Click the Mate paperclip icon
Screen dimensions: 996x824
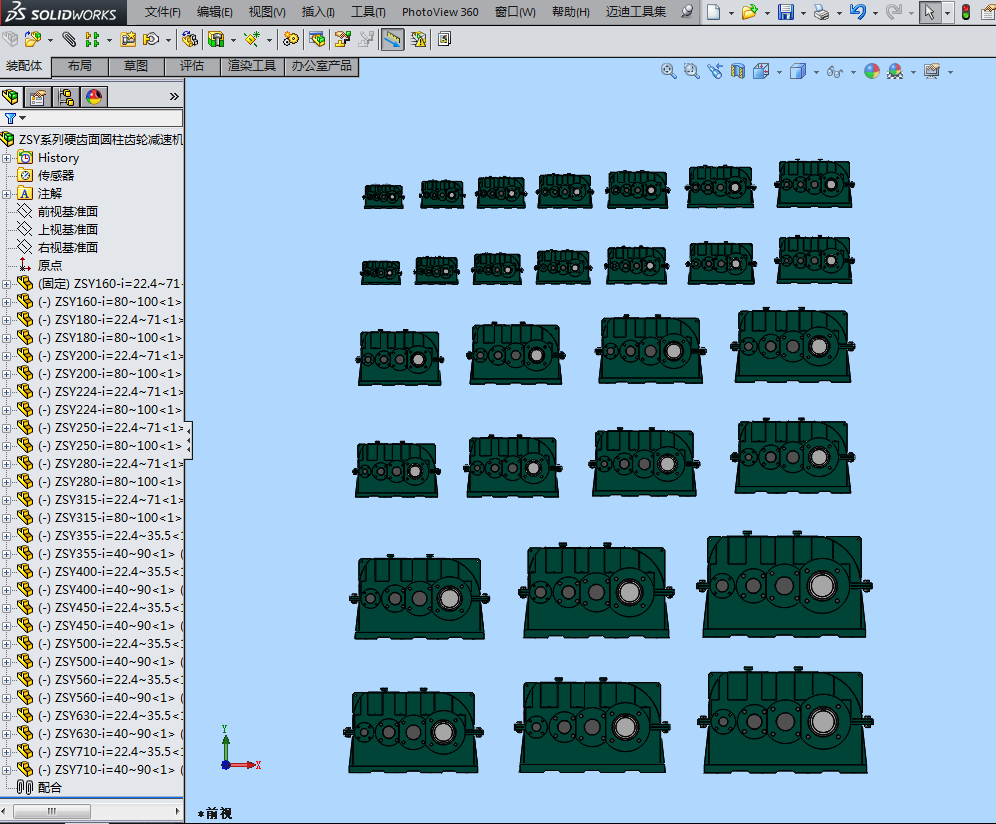click(69, 39)
